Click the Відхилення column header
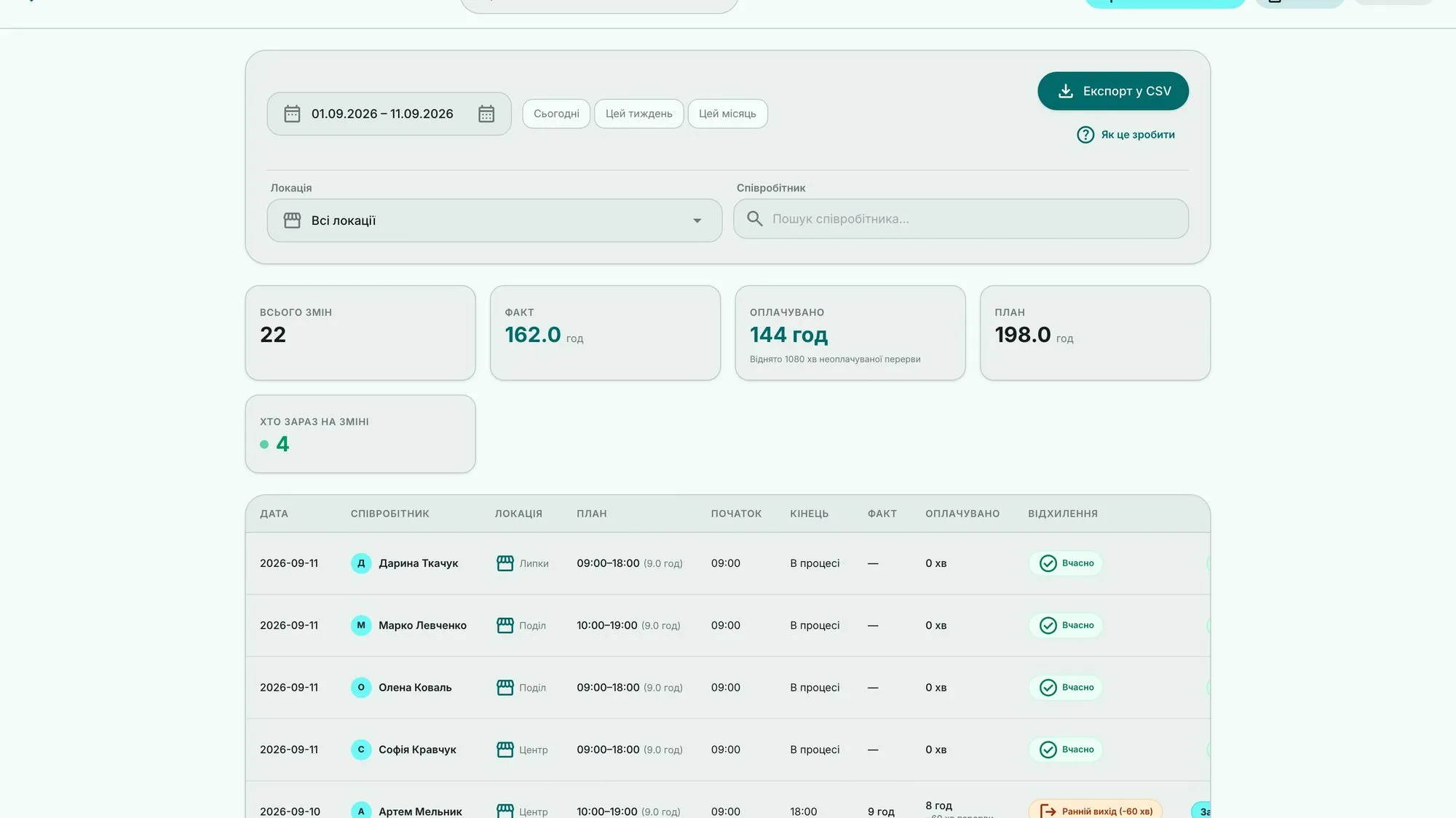1456x818 pixels. tap(1063, 514)
